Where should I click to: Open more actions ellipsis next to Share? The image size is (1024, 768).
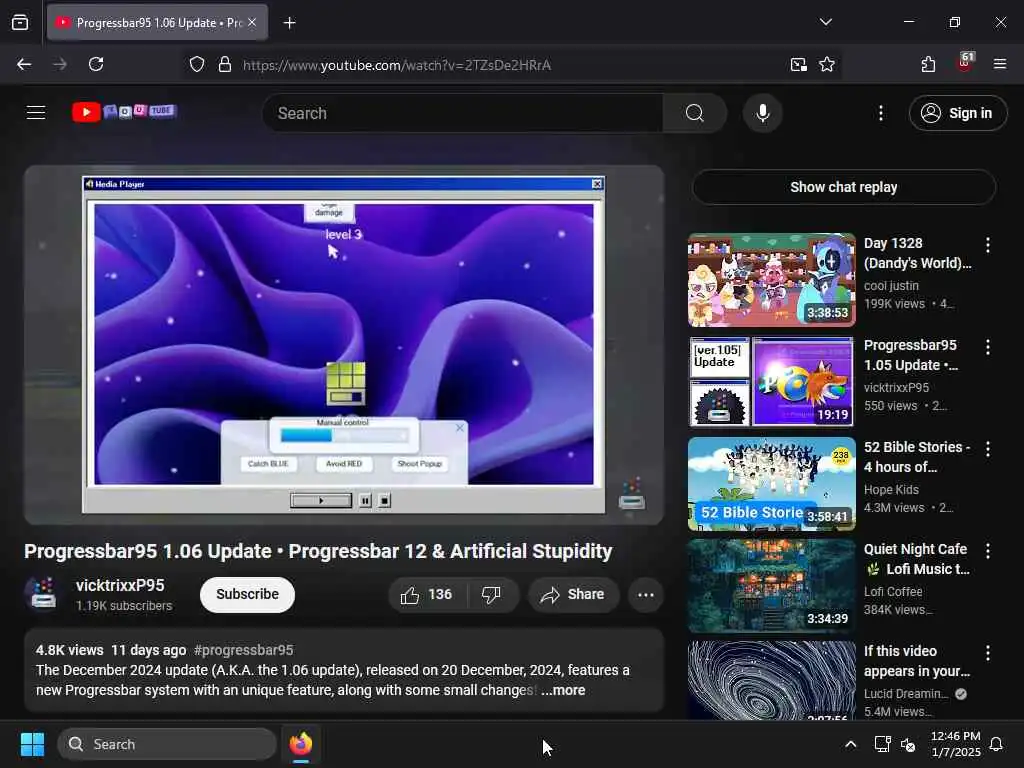645,594
